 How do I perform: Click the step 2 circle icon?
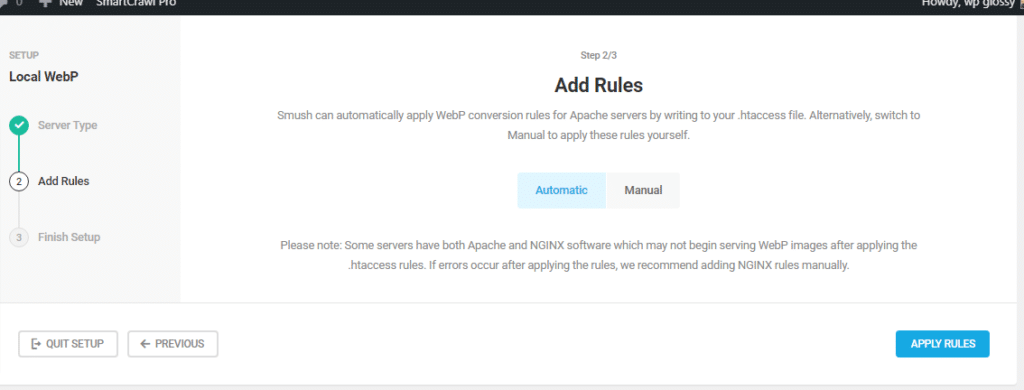coord(19,182)
